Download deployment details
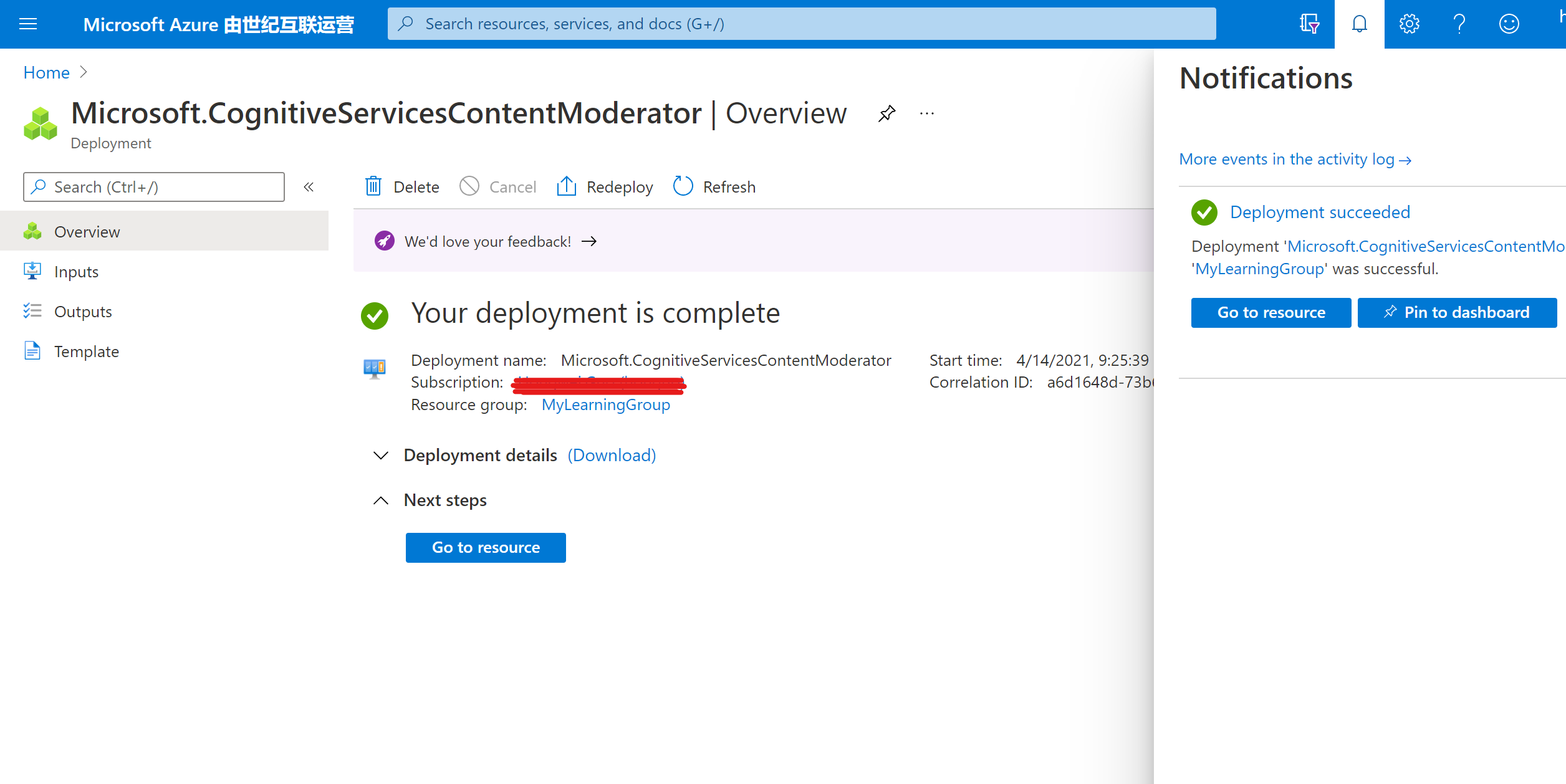The height and width of the screenshot is (784, 1566). tap(612, 456)
